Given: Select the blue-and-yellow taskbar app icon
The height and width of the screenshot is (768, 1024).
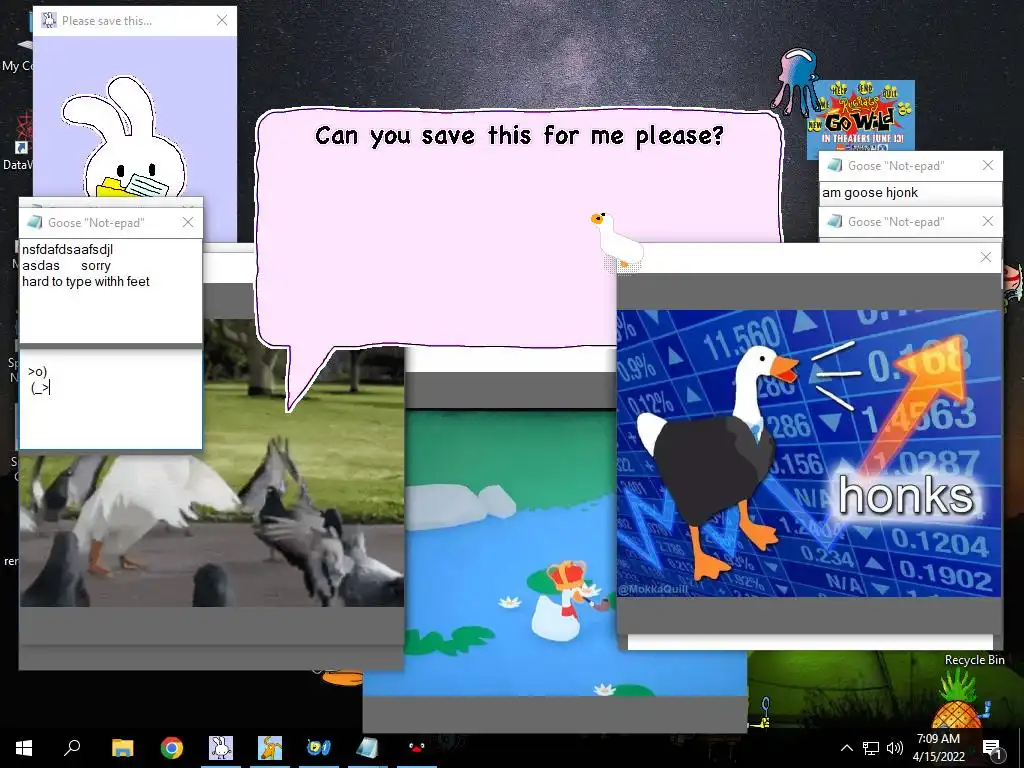Looking at the screenshot, I should point(319,748).
